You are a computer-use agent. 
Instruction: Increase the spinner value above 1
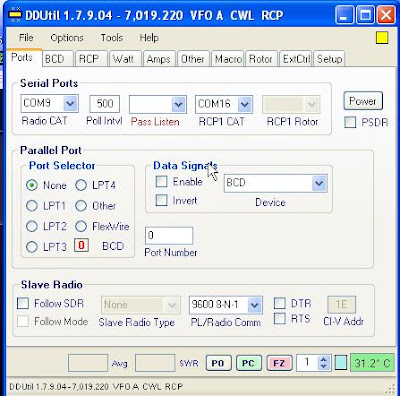323,360
